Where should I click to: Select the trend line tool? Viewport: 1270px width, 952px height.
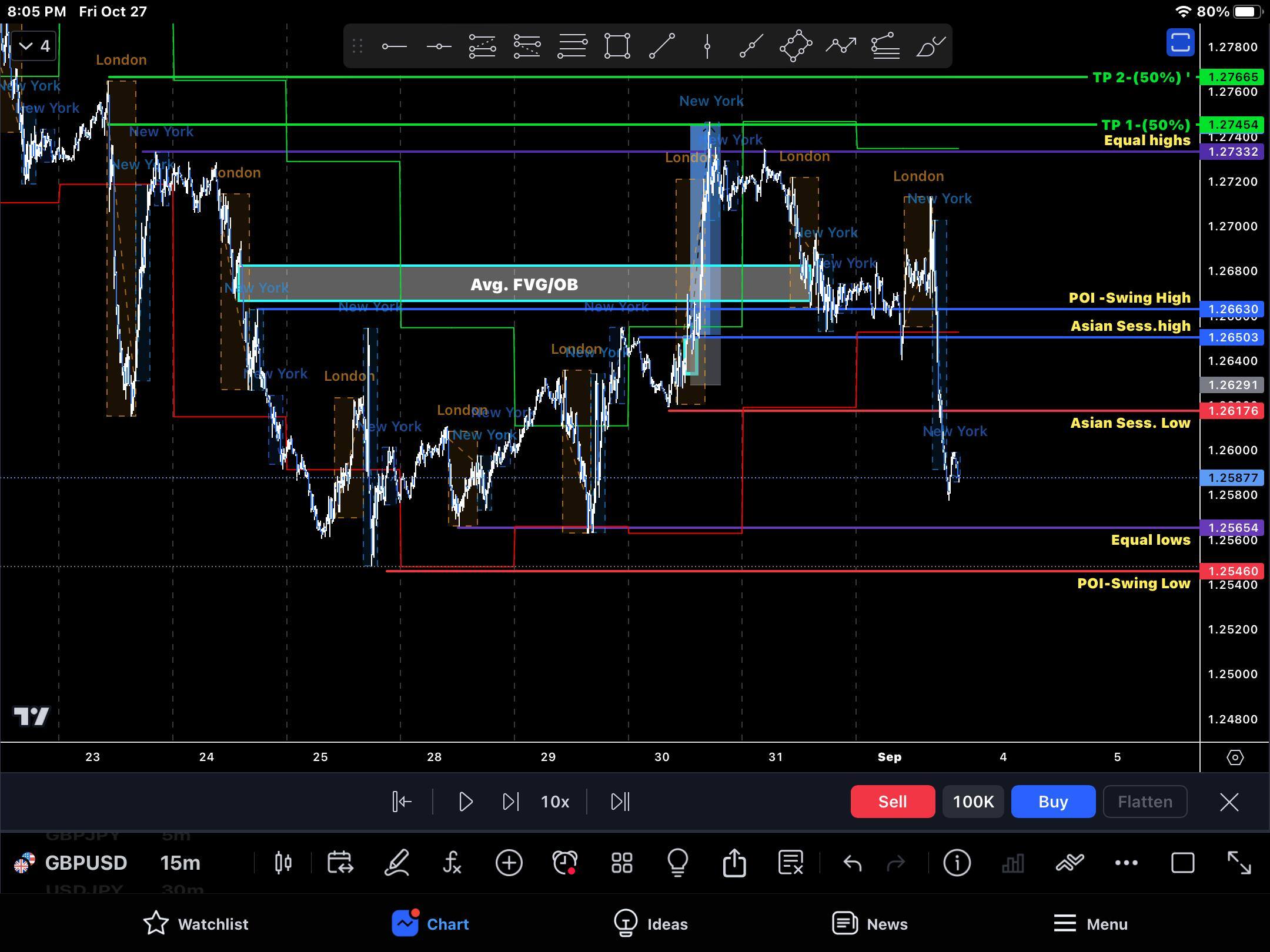(x=661, y=46)
